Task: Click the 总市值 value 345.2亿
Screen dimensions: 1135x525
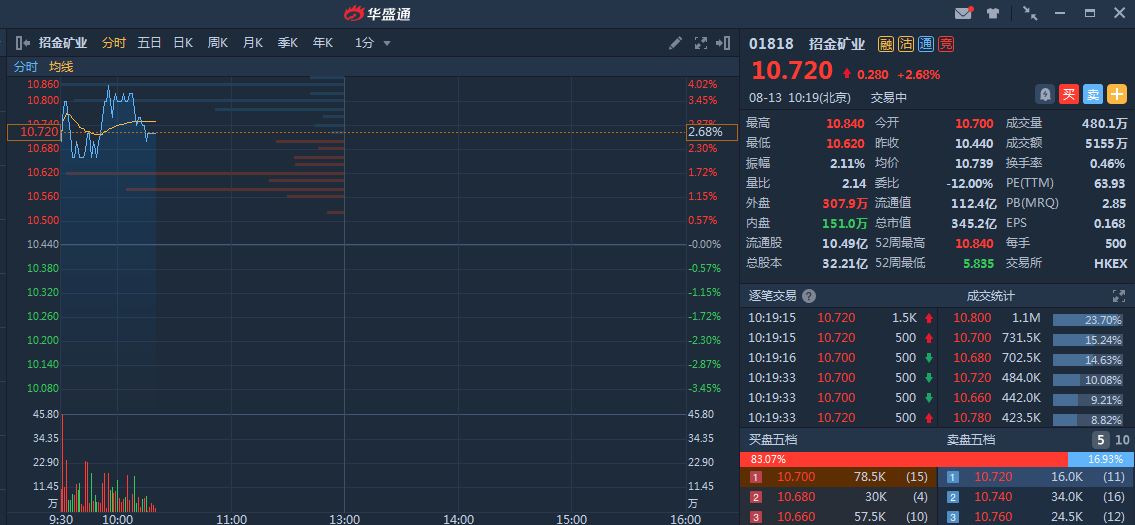Action: coord(974,223)
